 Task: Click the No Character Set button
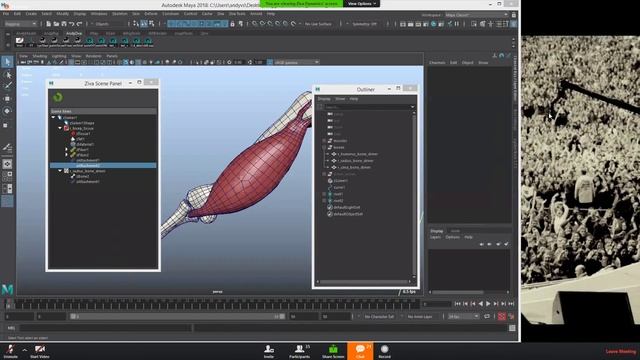click(379, 316)
